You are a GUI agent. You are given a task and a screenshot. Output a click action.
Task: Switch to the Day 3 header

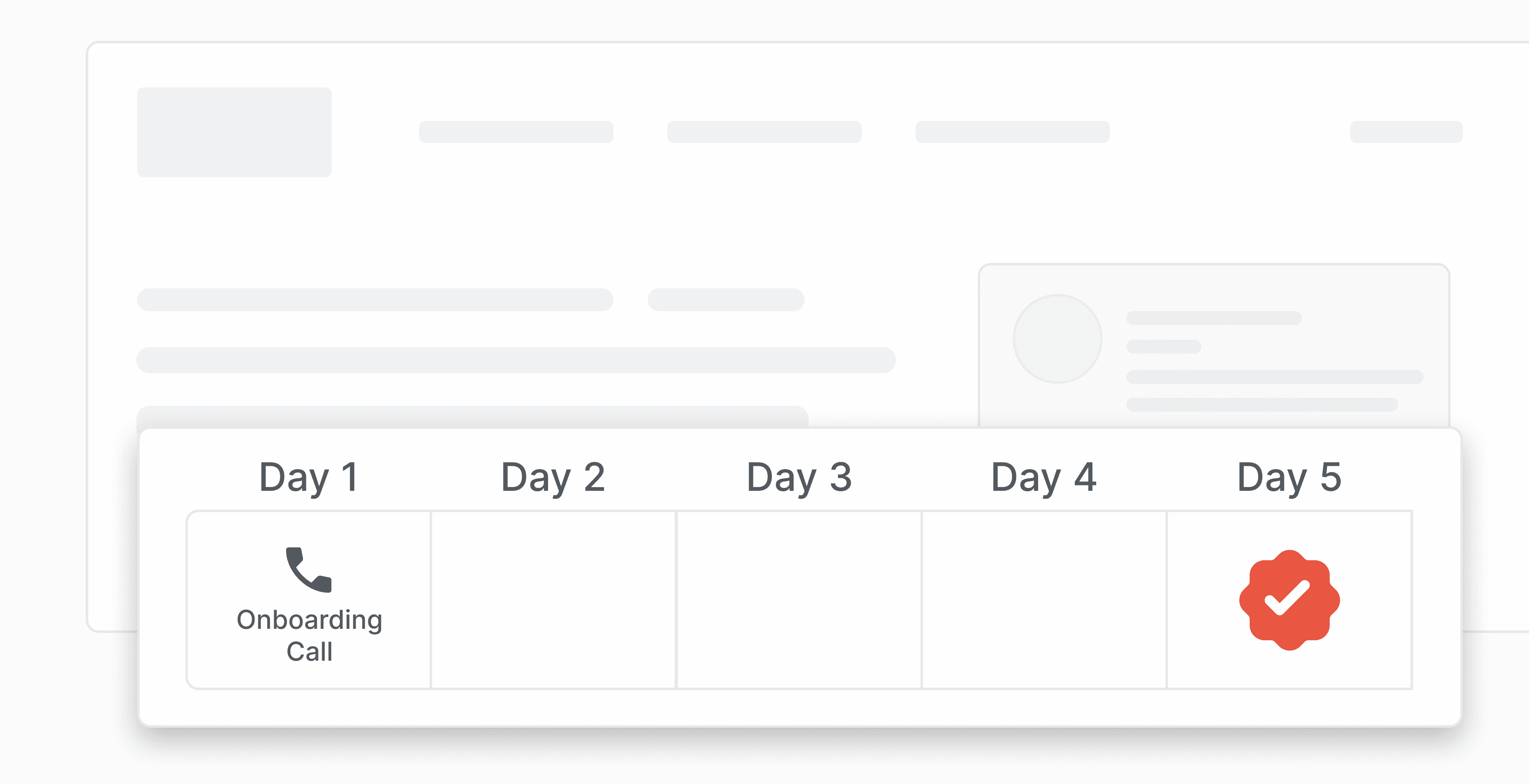coord(799,477)
